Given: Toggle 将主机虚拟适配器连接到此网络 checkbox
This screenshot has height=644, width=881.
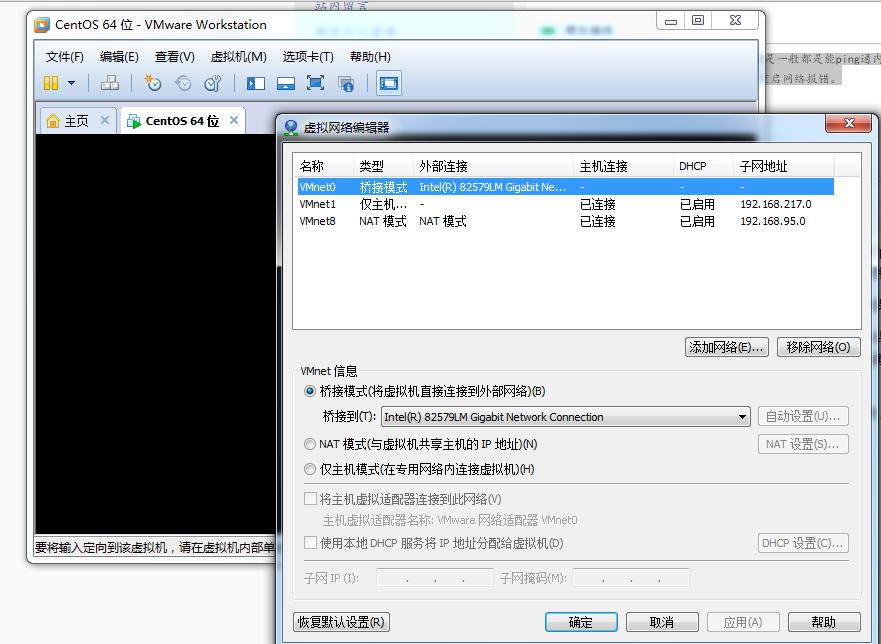Looking at the screenshot, I should click(310, 498).
